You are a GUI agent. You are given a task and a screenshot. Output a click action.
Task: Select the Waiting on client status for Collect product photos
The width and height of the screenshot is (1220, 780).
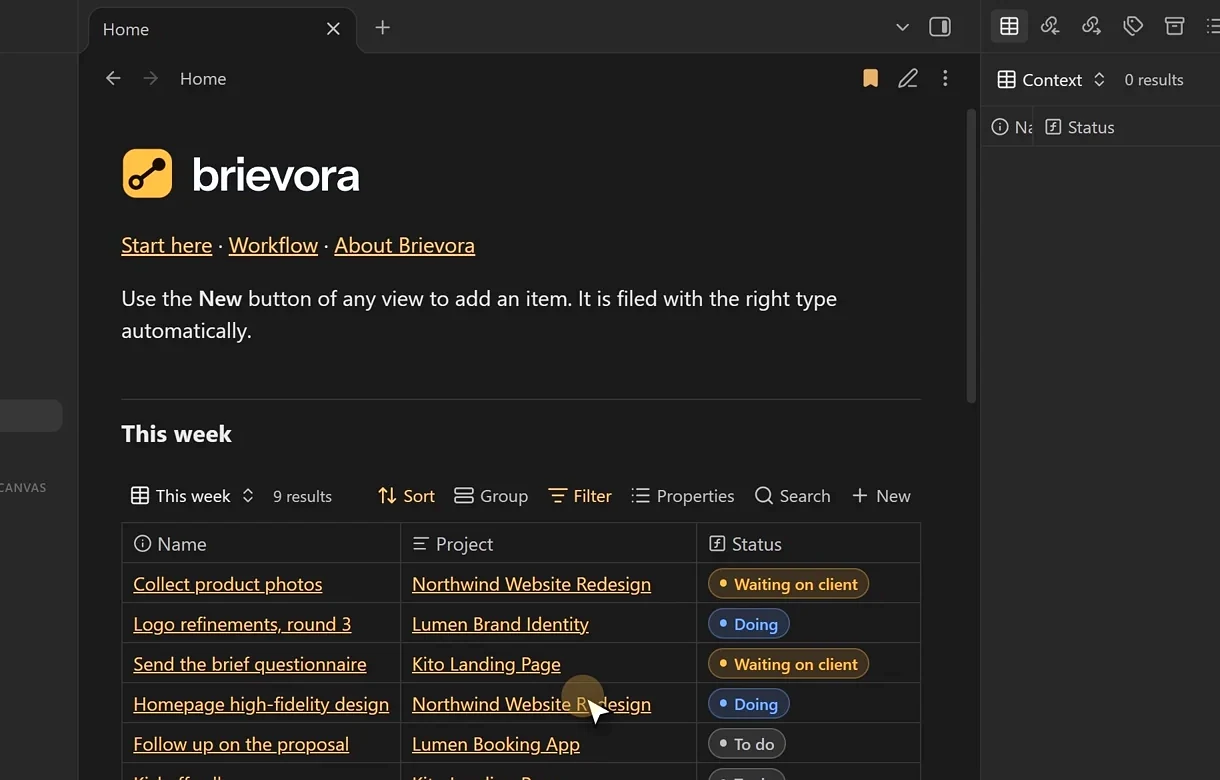788,584
